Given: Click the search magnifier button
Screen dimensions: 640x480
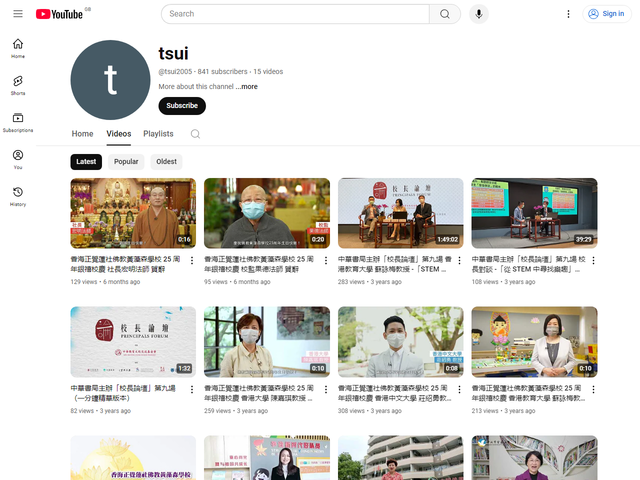Looking at the screenshot, I should pos(444,14).
